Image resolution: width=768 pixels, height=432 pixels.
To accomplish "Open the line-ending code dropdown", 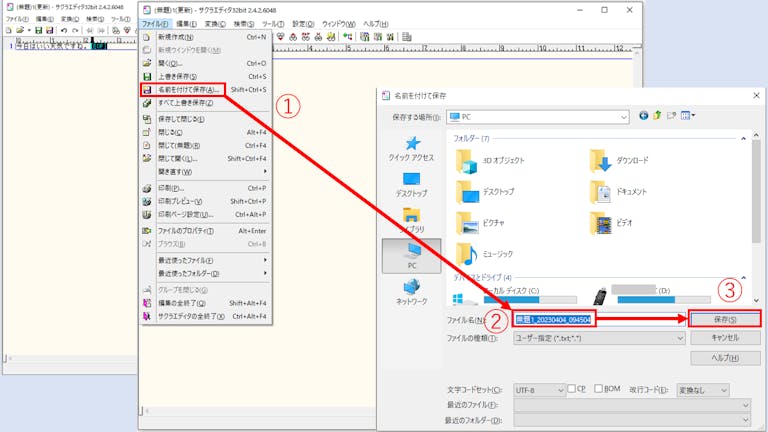I will 703,390.
